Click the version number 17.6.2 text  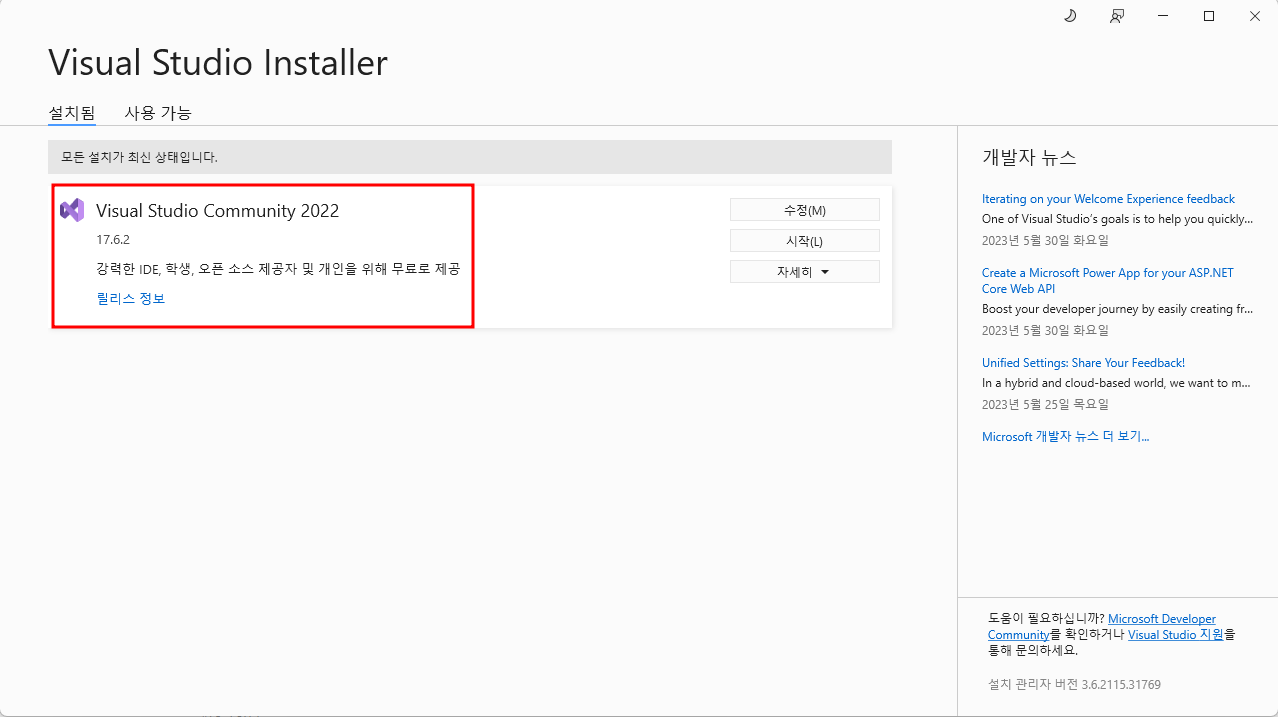tap(113, 240)
